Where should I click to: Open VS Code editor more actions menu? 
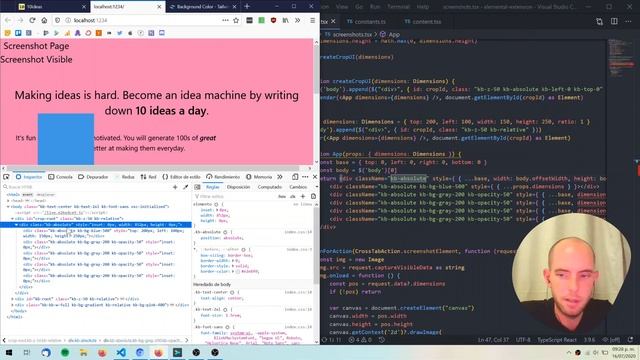(629, 21)
